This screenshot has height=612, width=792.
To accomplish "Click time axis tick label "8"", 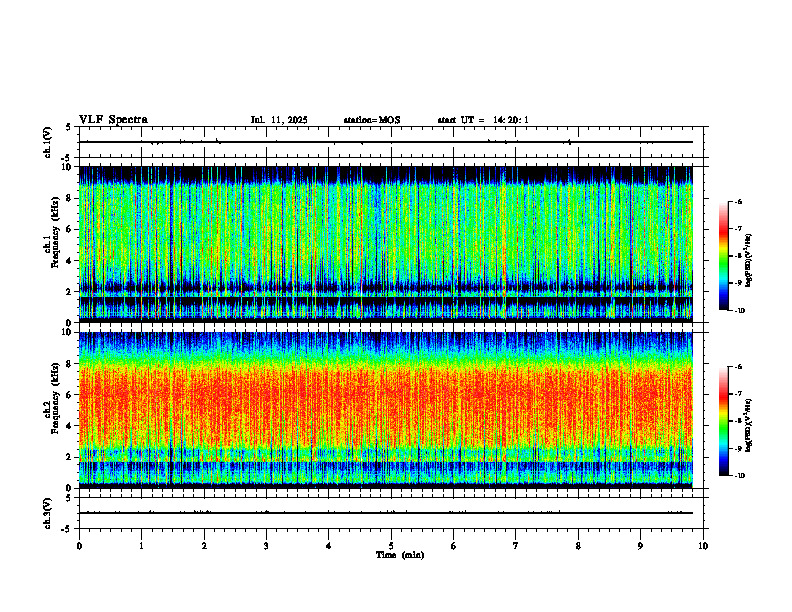I will coord(578,546).
